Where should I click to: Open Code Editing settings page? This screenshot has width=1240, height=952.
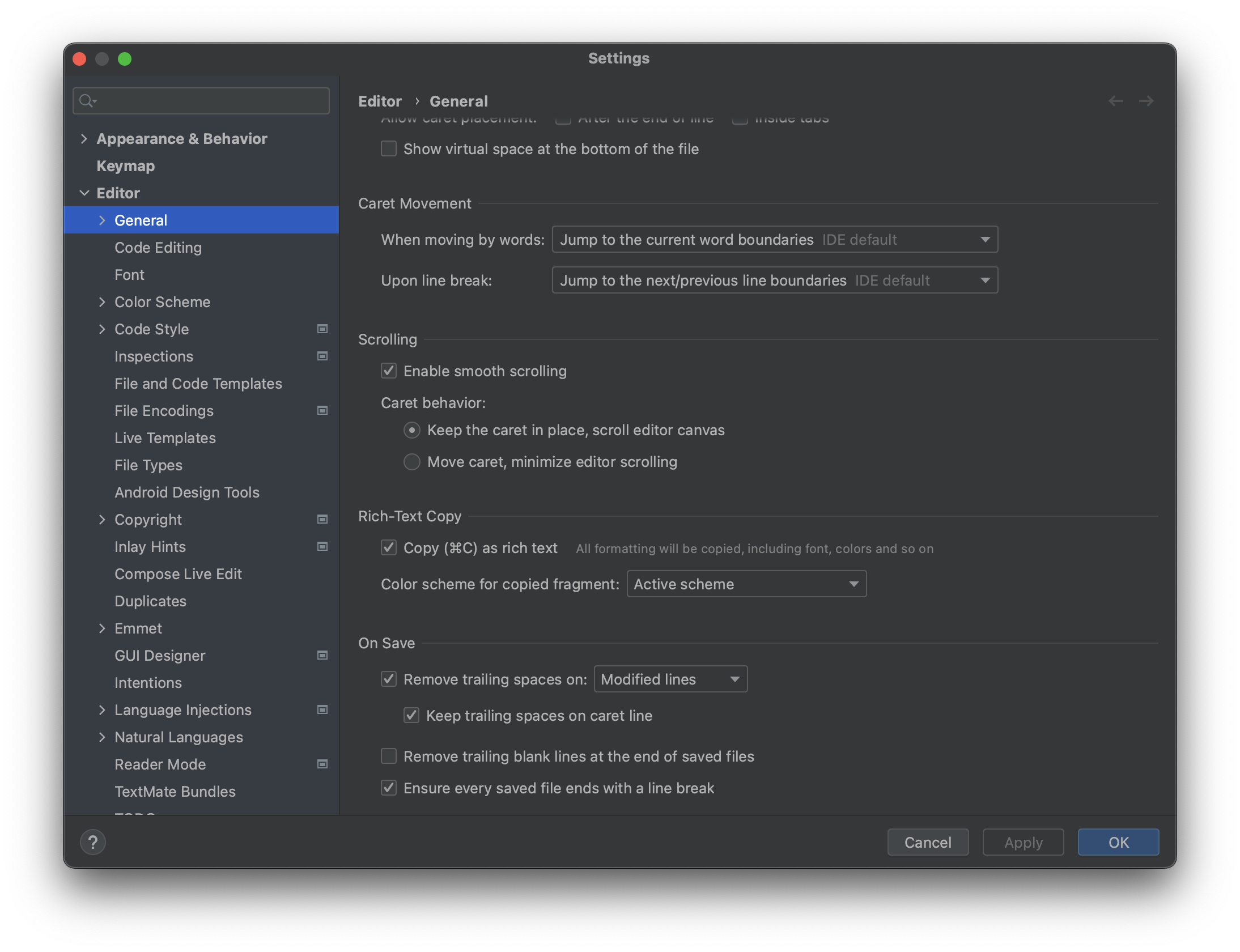(158, 248)
